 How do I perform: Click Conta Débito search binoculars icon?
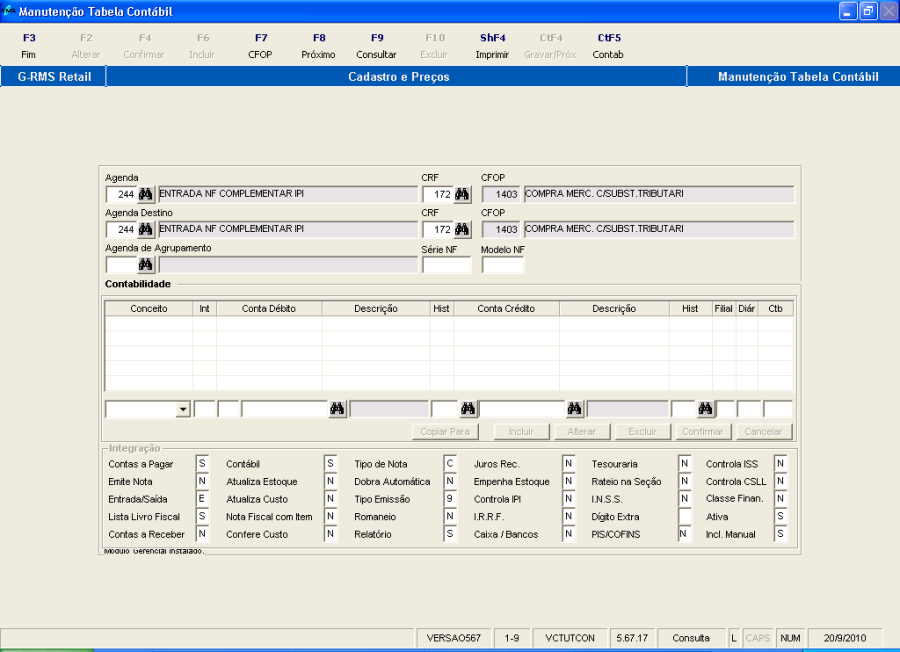[338, 409]
